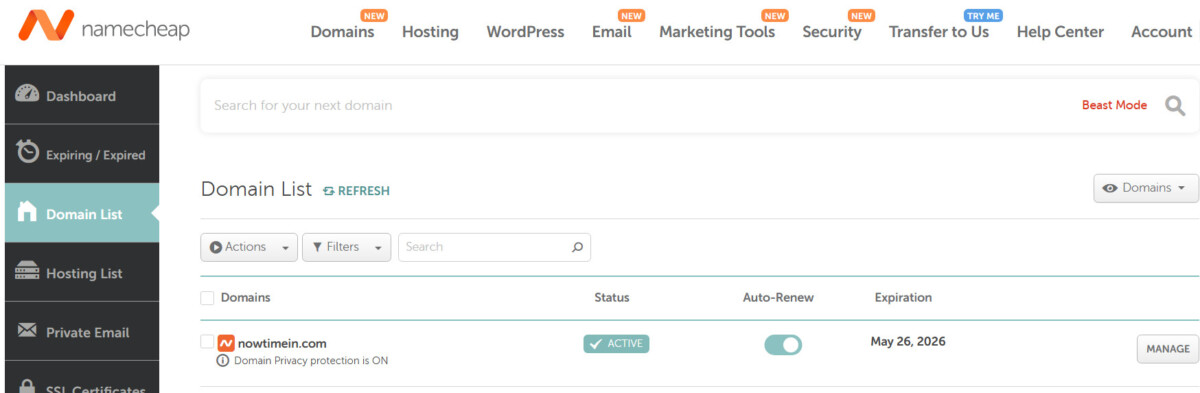The height and width of the screenshot is (393, 1200).
Task: Open Dashboard via its gauge icon
Action: [28, 94]
